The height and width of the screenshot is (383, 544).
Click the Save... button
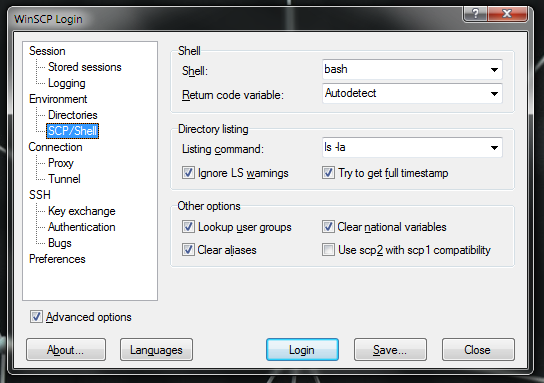390,350
